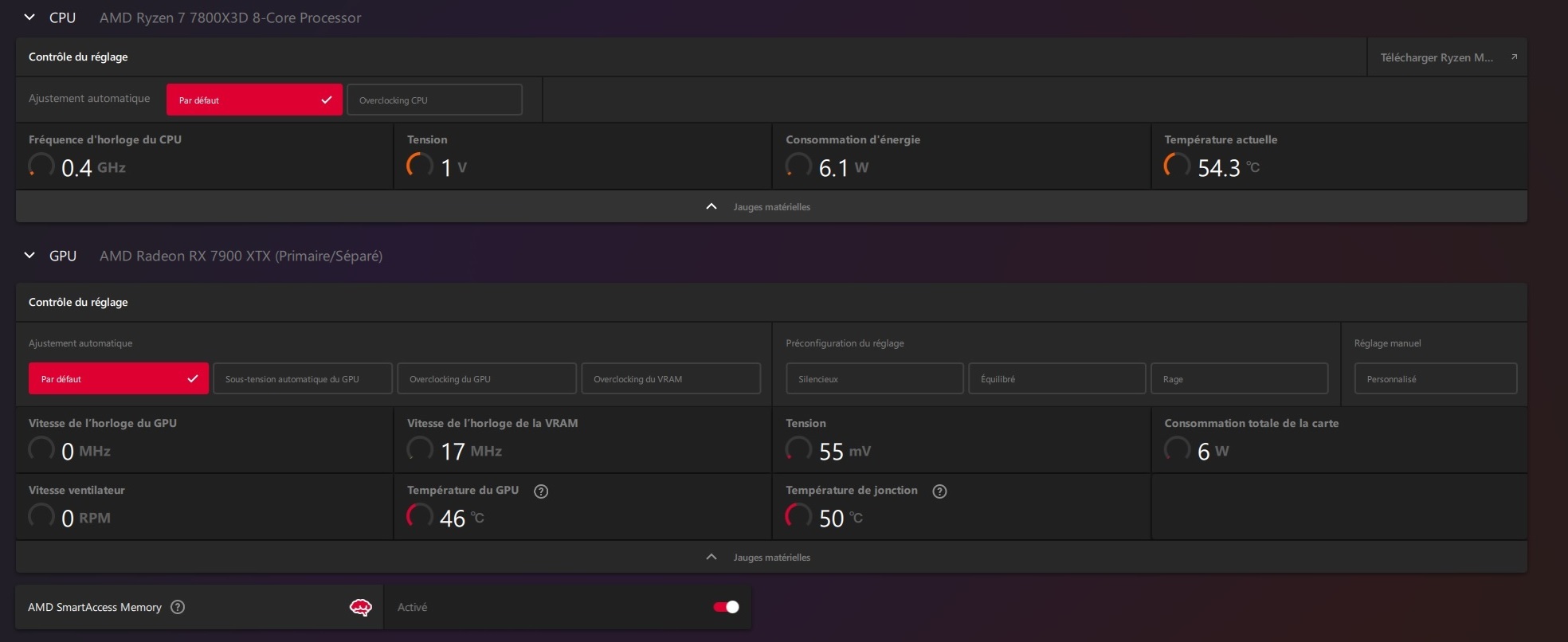1568x642 pixels.
Task: Click AMD Ryzen 7 7800X3D processor name
Action: pyautogui.click(x=230, y=18)
